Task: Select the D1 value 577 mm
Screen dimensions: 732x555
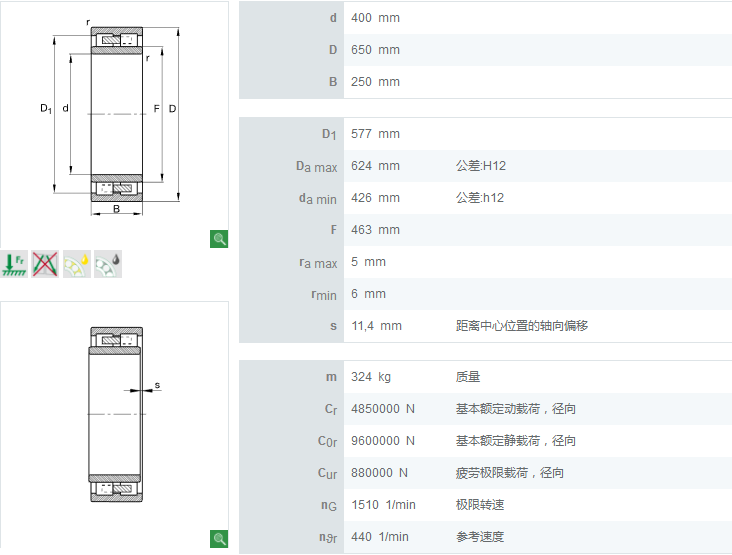Action: (x=375, y=134)
